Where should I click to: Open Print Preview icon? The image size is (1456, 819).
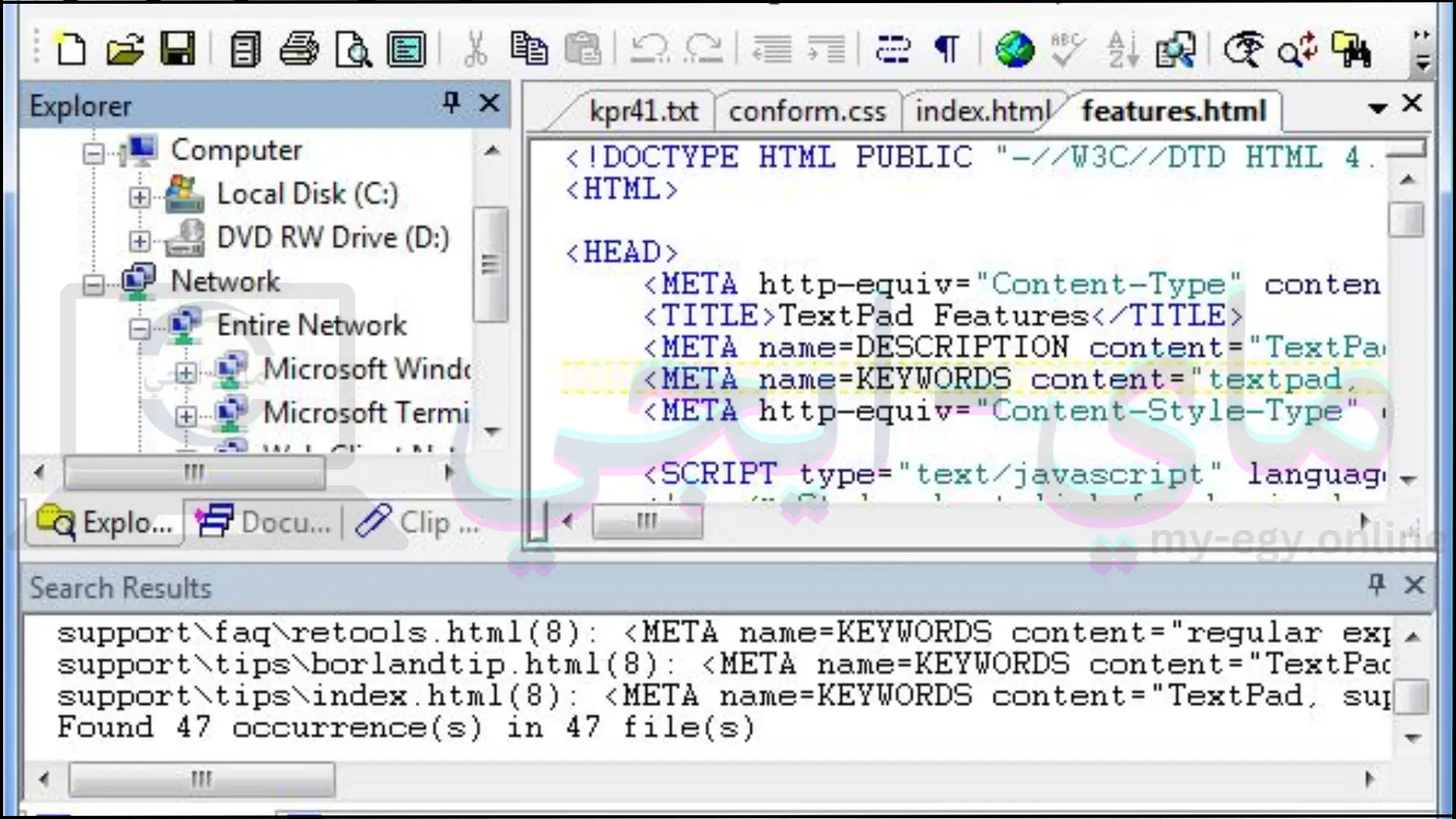coord(353,50)
